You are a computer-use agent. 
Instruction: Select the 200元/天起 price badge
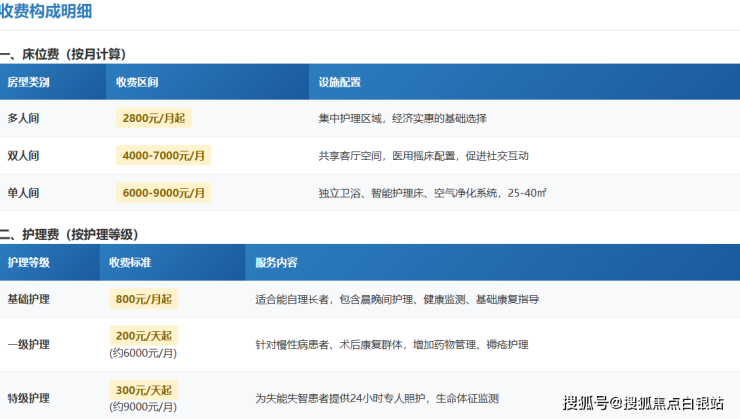click(x=143, y=336)
